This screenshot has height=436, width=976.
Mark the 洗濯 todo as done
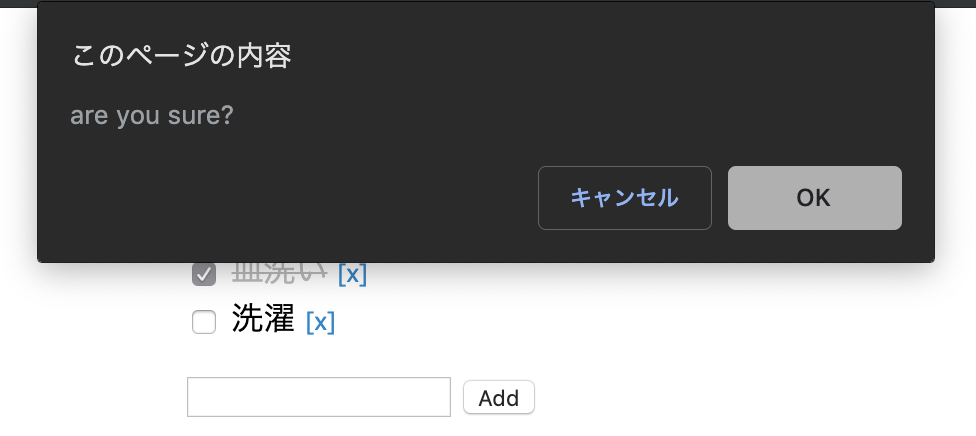[x=204, y=322]
